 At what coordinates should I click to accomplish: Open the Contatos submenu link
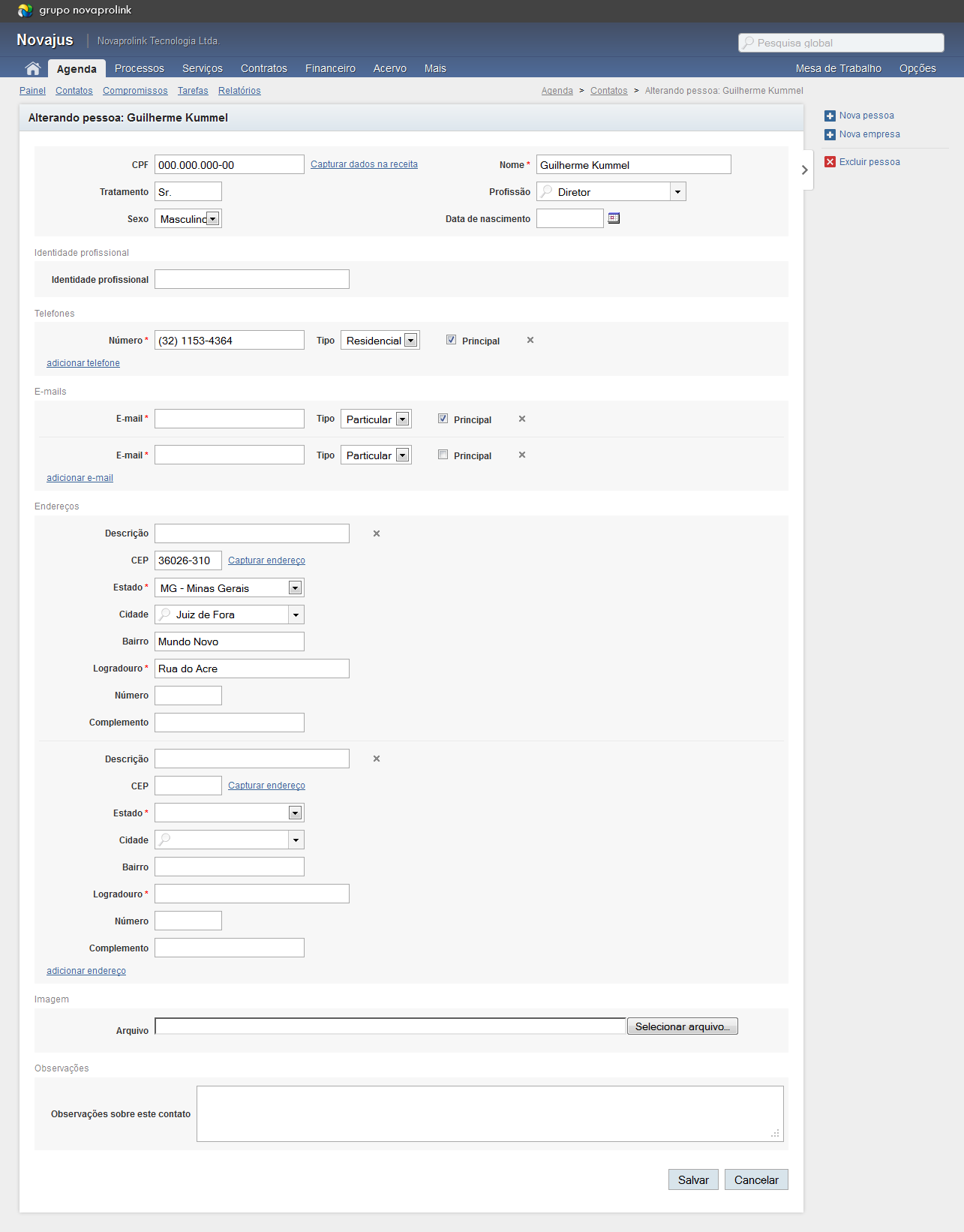74,91
